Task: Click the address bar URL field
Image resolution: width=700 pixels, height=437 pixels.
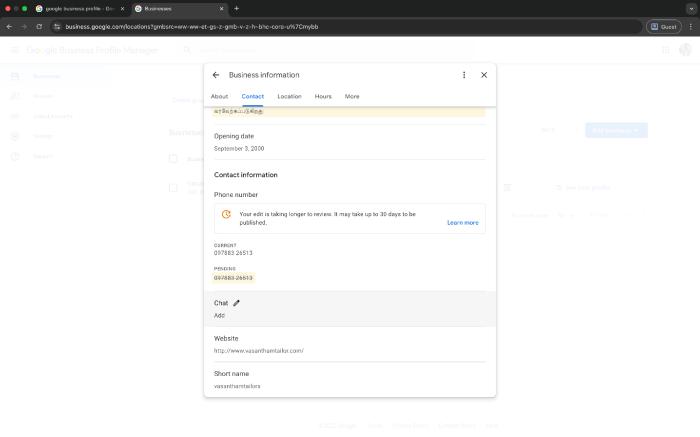Action: coord(300,26)
